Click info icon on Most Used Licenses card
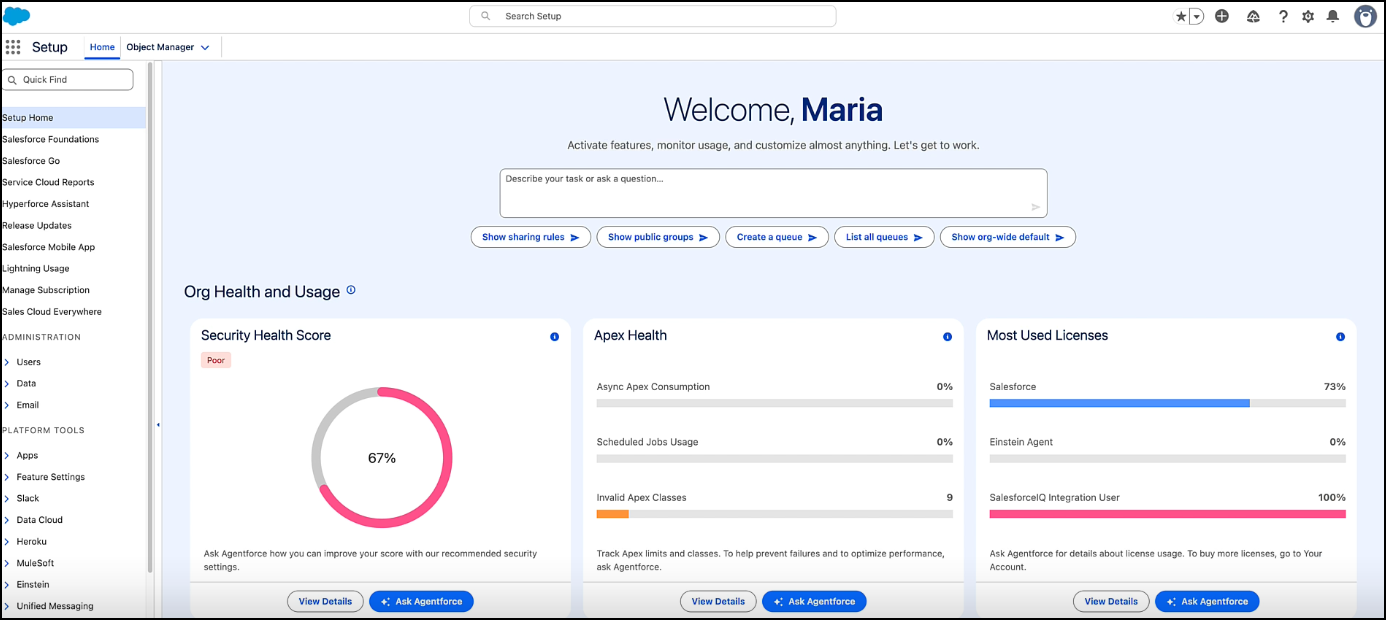This screenshot has width=1386, height=620. [x=1341, y=337]
